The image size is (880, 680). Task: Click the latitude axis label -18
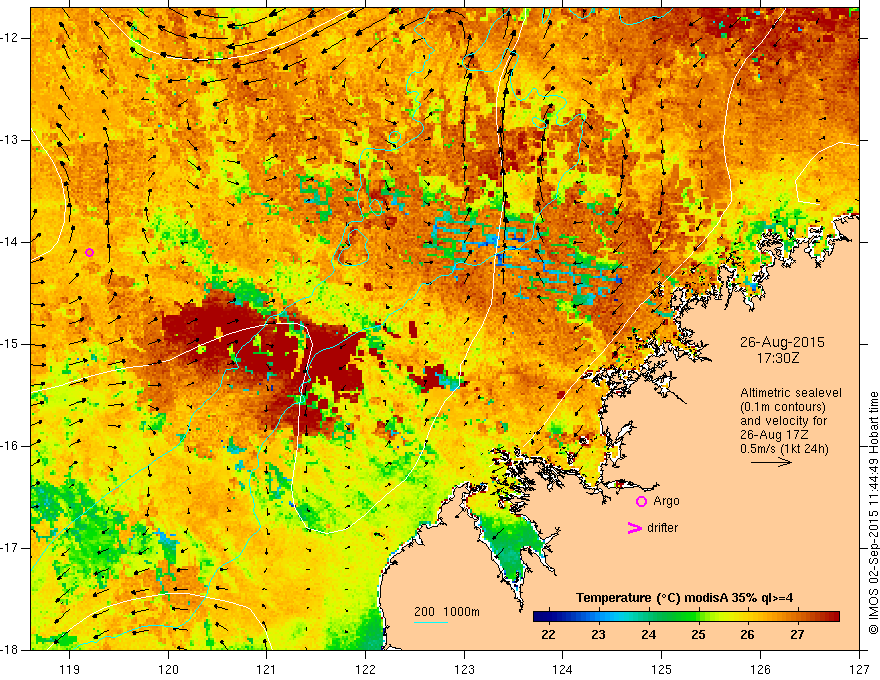tap(11, 650)
